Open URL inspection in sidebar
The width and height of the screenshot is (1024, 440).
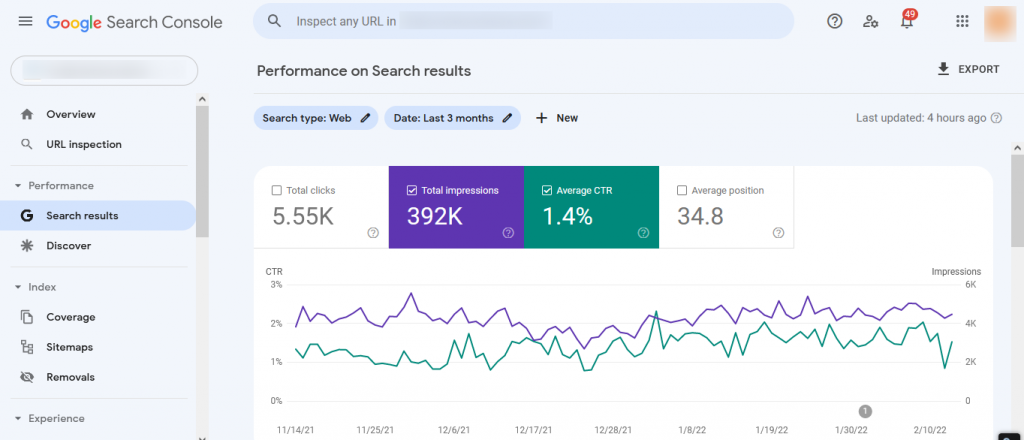(98, 144)
